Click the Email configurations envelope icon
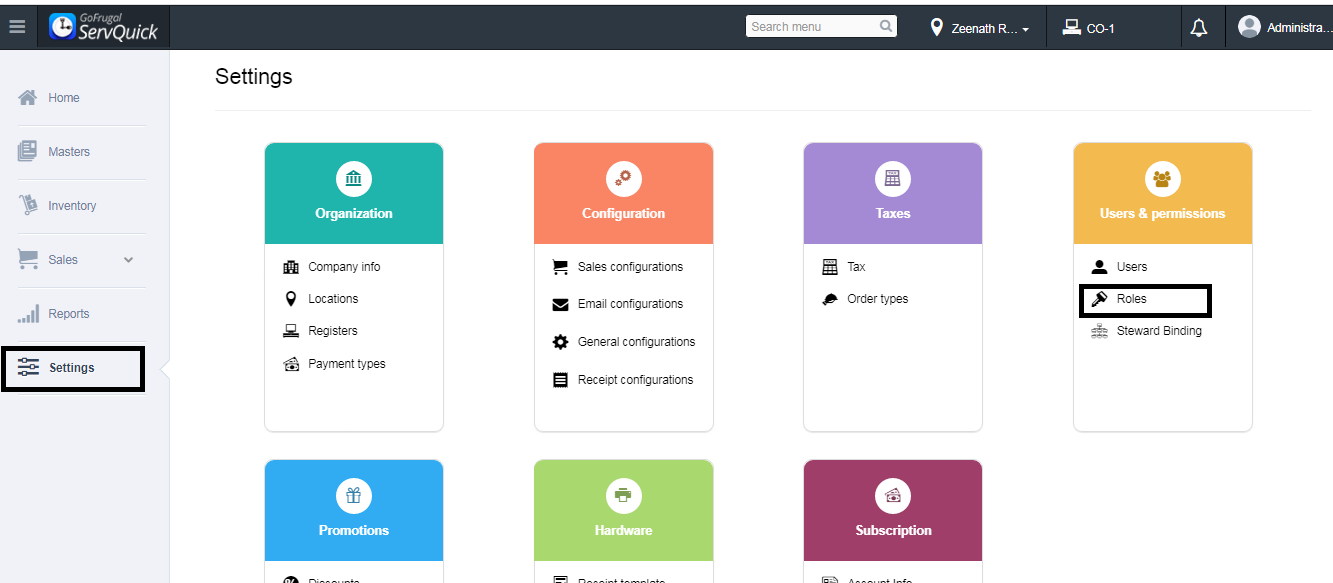This screenshot has height=583, width=1333. [560, 304]
